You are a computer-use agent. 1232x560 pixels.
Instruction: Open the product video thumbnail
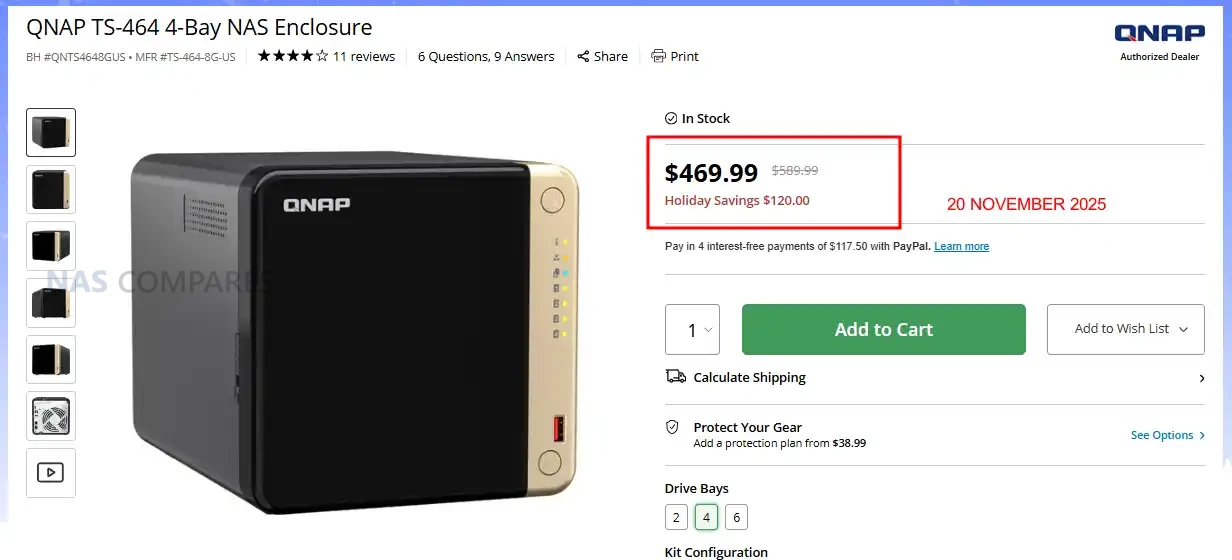pyautogui.click(x=51, y=472)
